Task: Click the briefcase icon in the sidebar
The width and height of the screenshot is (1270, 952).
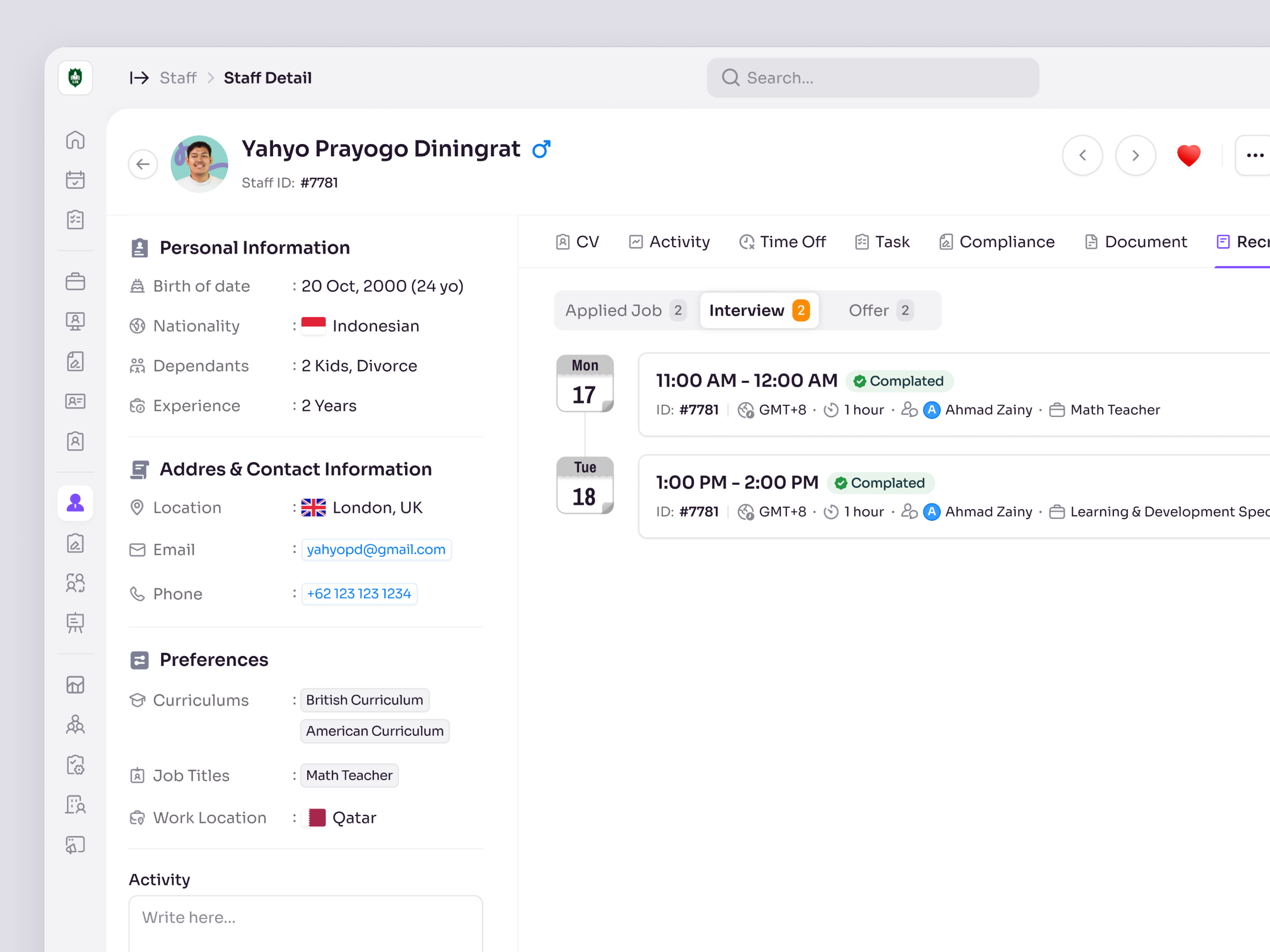Action: [x=75, y=280]
